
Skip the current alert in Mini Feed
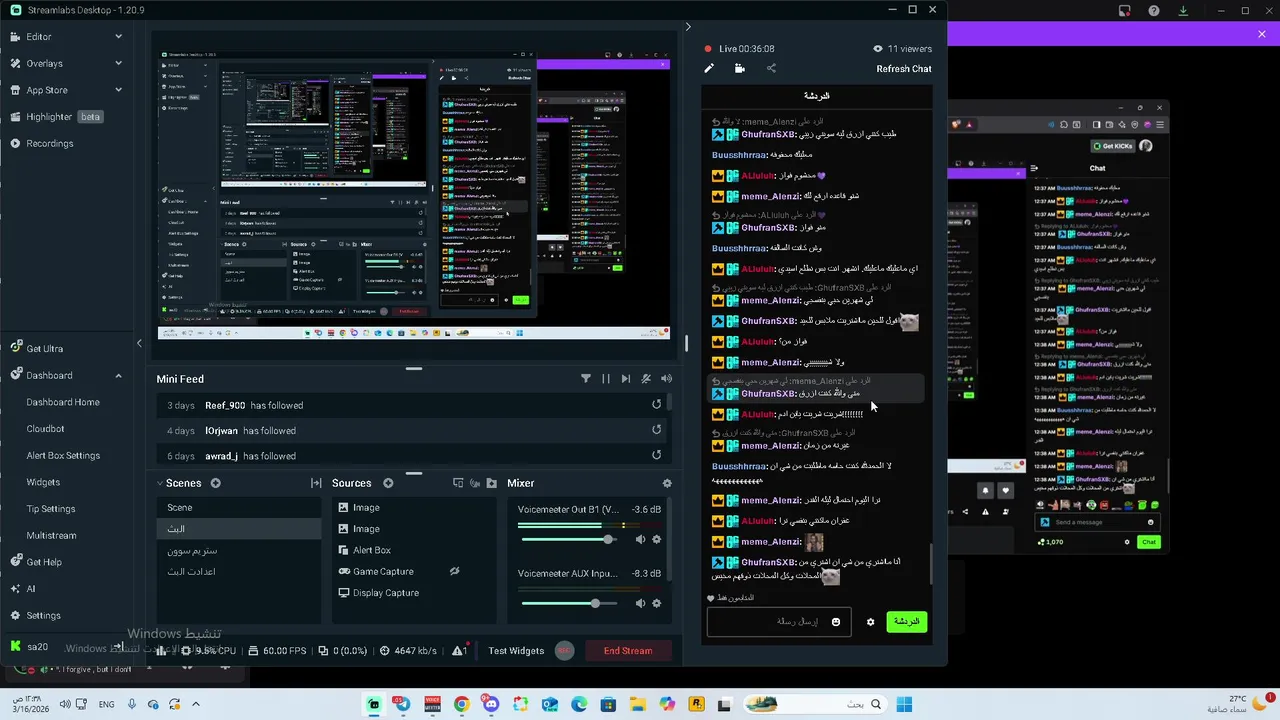point(625,379)
